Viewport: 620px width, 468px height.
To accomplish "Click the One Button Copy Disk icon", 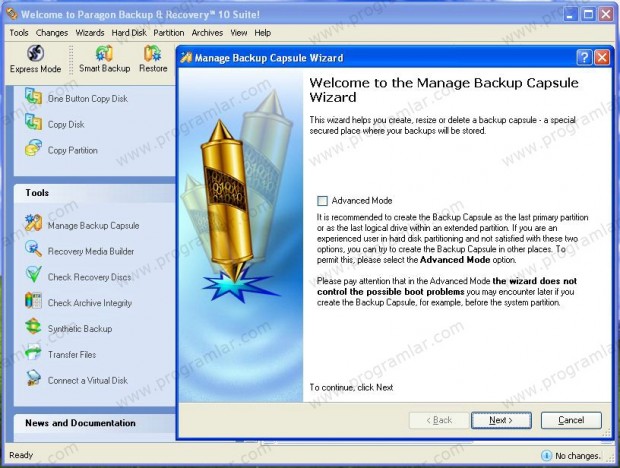I will (33, 97).
